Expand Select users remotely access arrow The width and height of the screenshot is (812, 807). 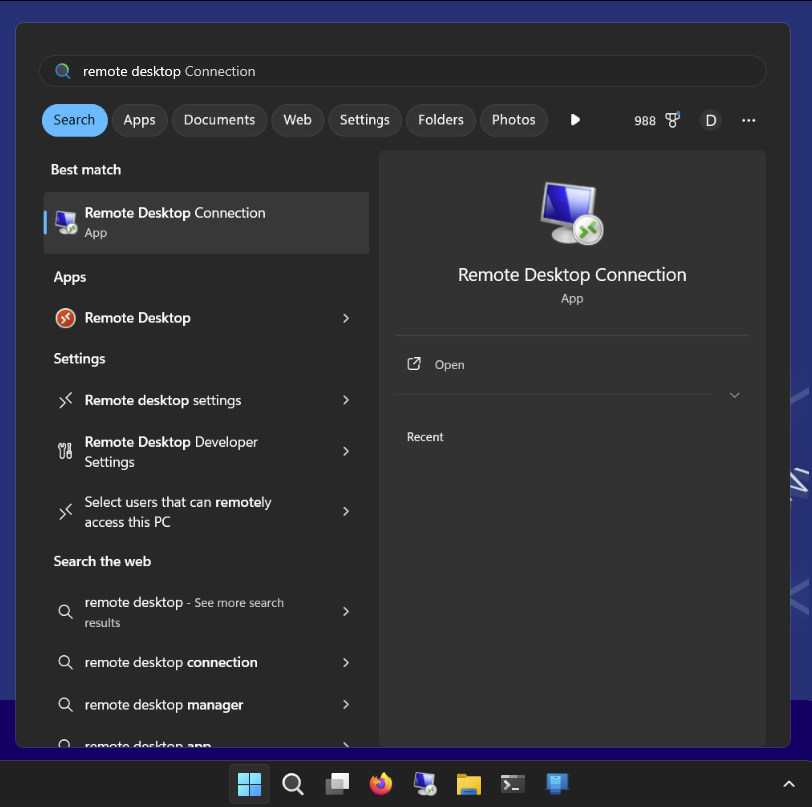[x=346, y=512]
